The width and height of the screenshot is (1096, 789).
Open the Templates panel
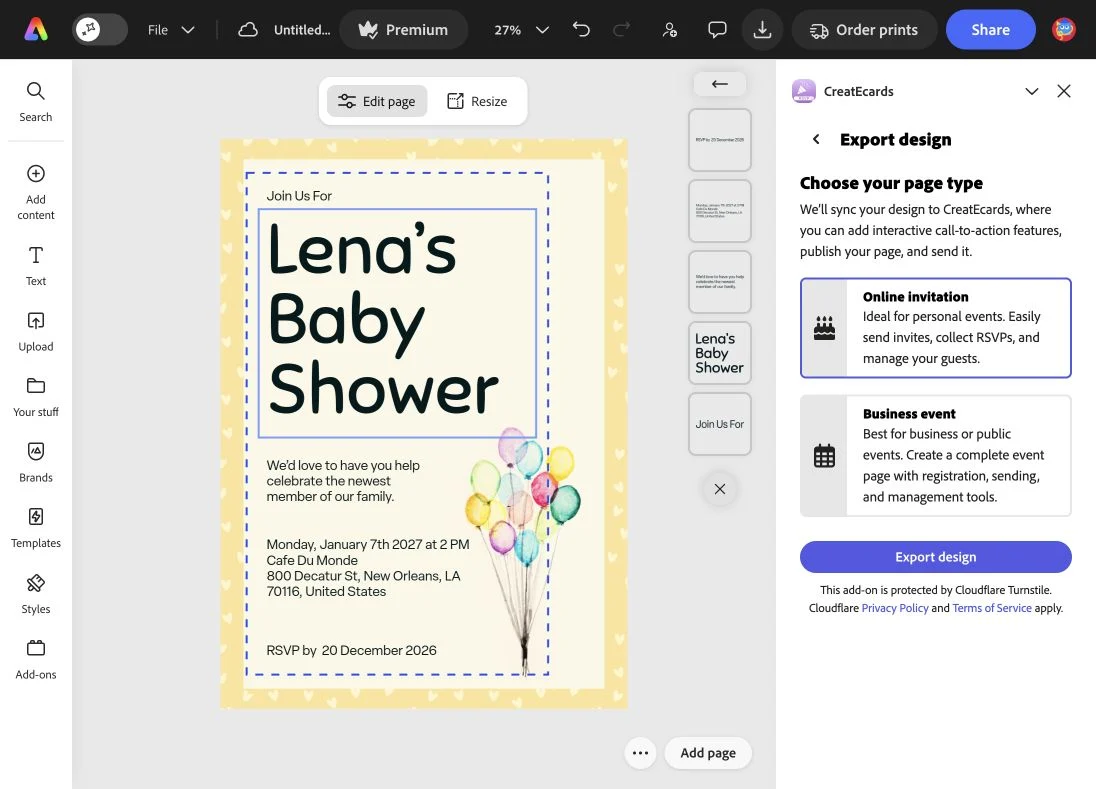coord(36,528)
